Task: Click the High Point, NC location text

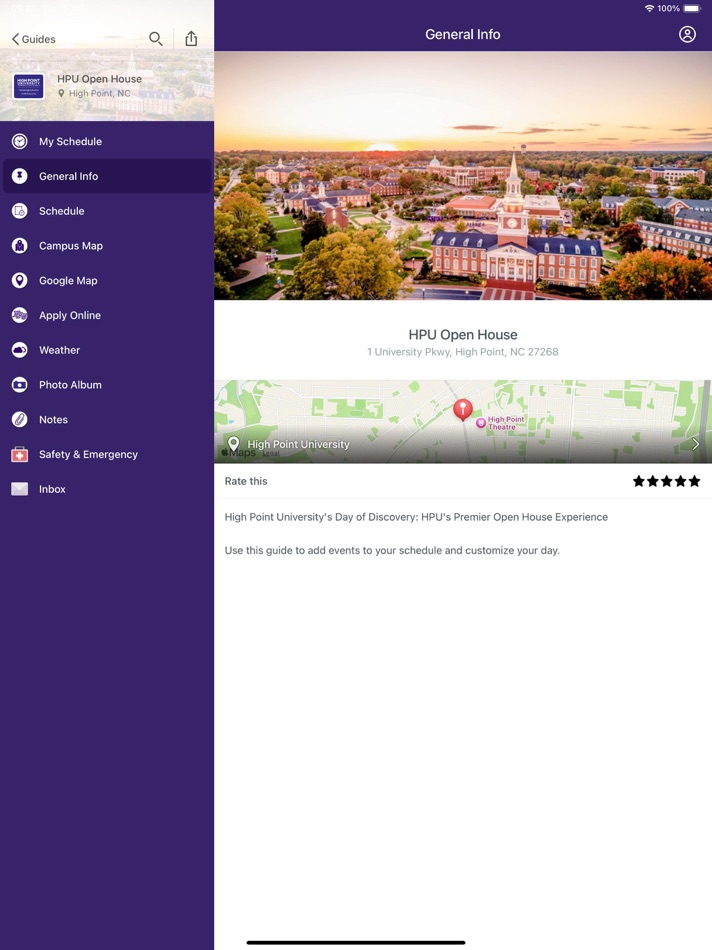Action: 99,93
